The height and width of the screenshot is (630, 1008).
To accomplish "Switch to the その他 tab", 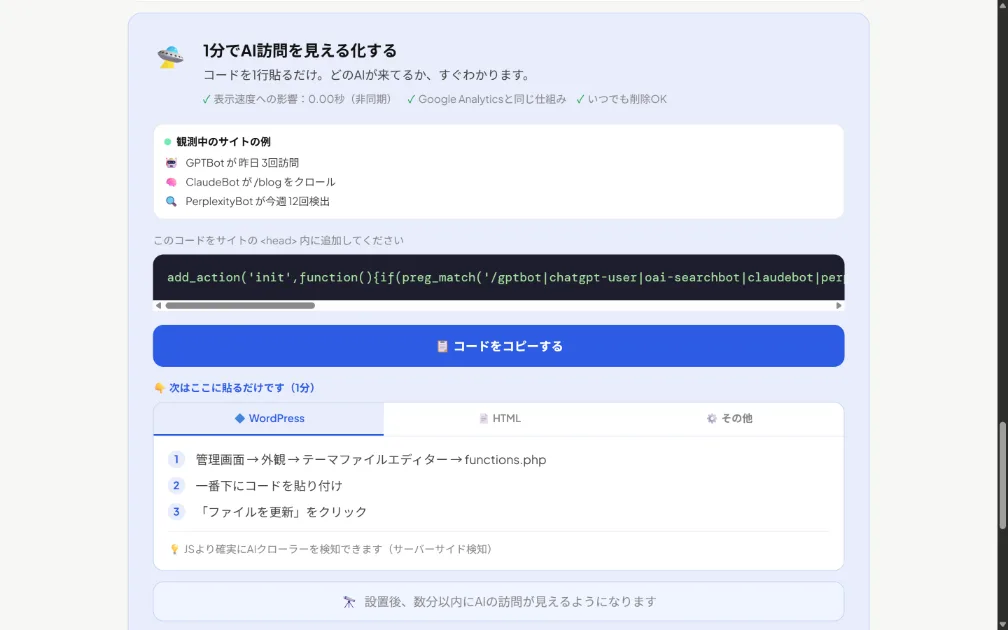I will click(x=730, y=418).
